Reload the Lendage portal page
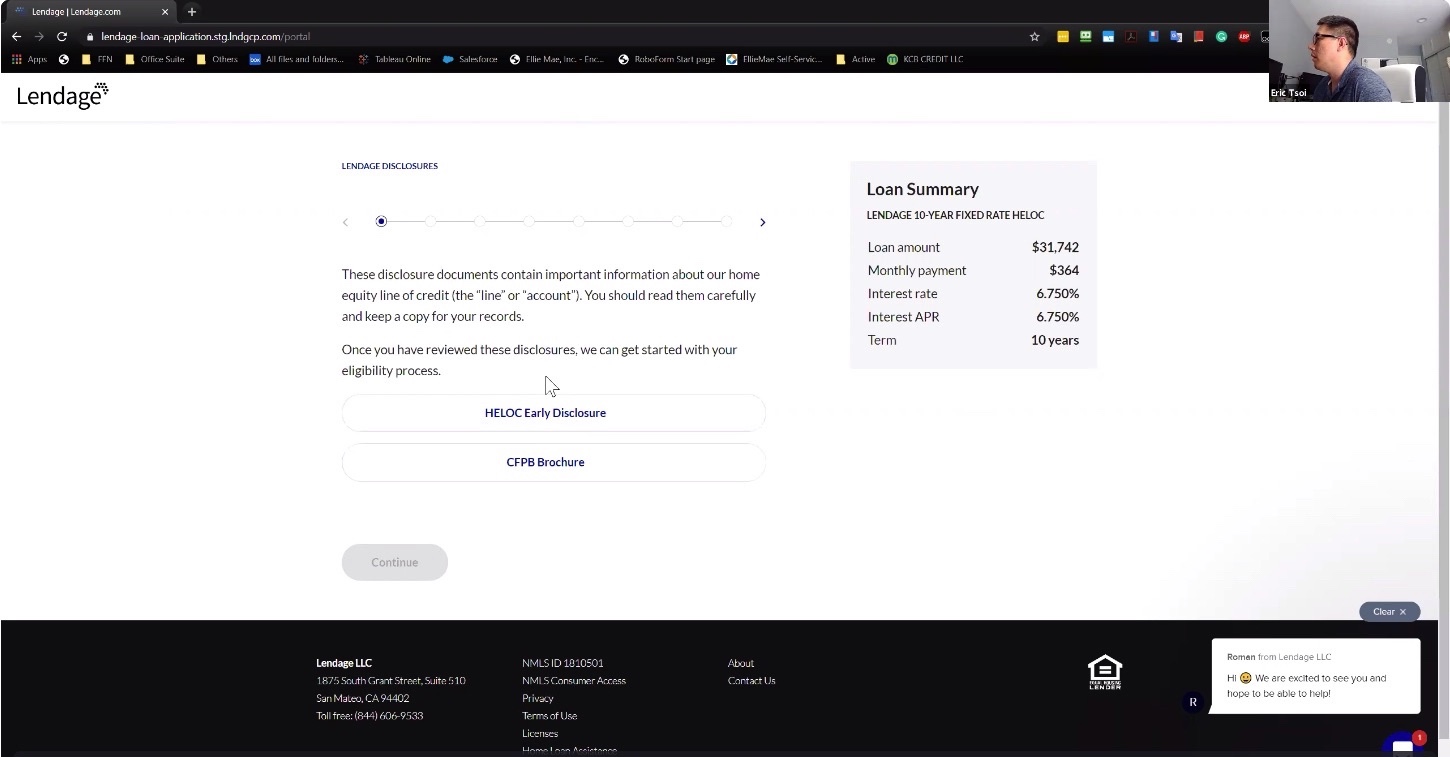The height and width of the screenshot is (757, 1450). pyautogui.click(x=62, y=36)
